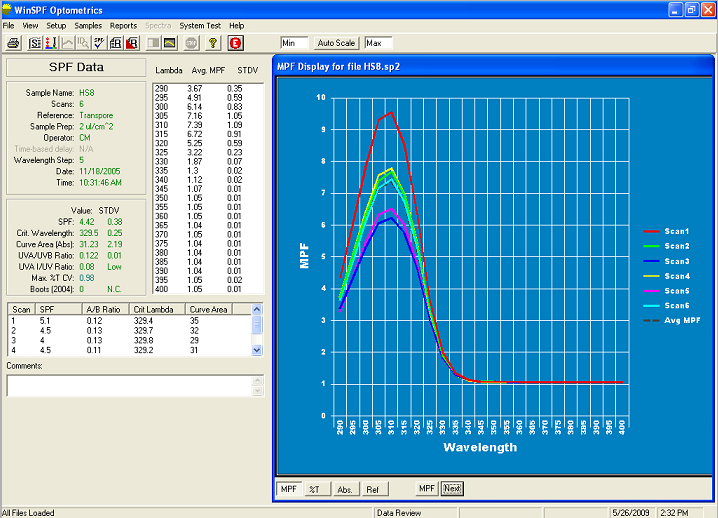Click the printer icon in toolbar

click(x=13, y=43)
